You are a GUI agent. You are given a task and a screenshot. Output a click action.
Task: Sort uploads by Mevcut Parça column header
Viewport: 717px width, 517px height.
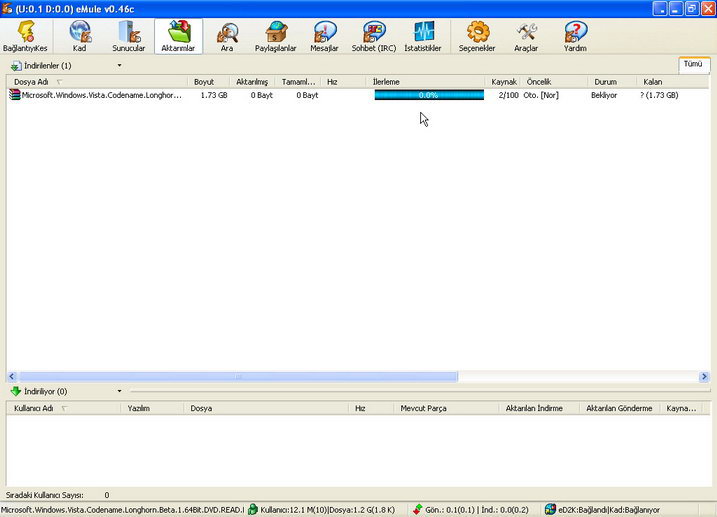(x=446, y=408)
